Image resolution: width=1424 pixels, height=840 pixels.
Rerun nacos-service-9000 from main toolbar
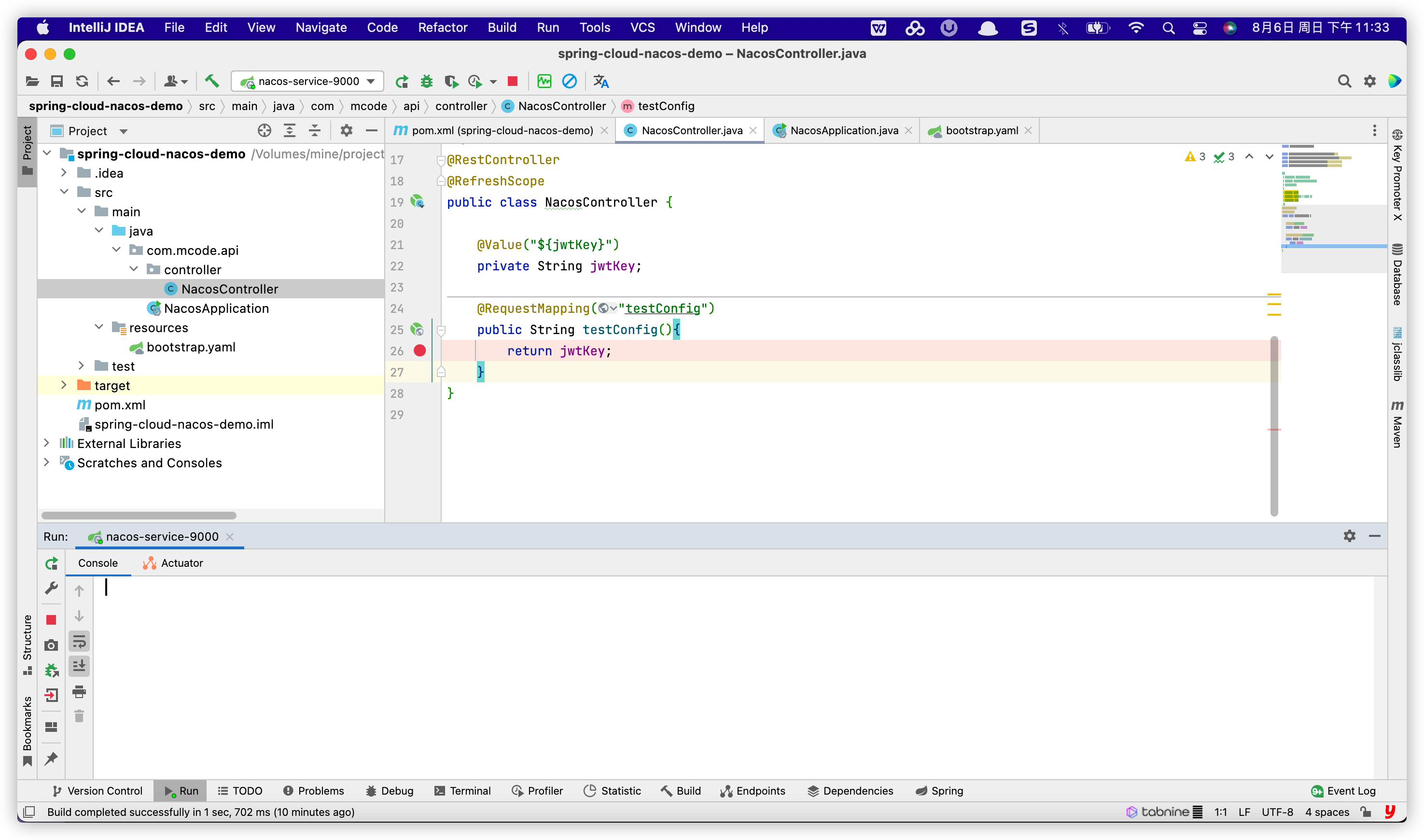402,82
